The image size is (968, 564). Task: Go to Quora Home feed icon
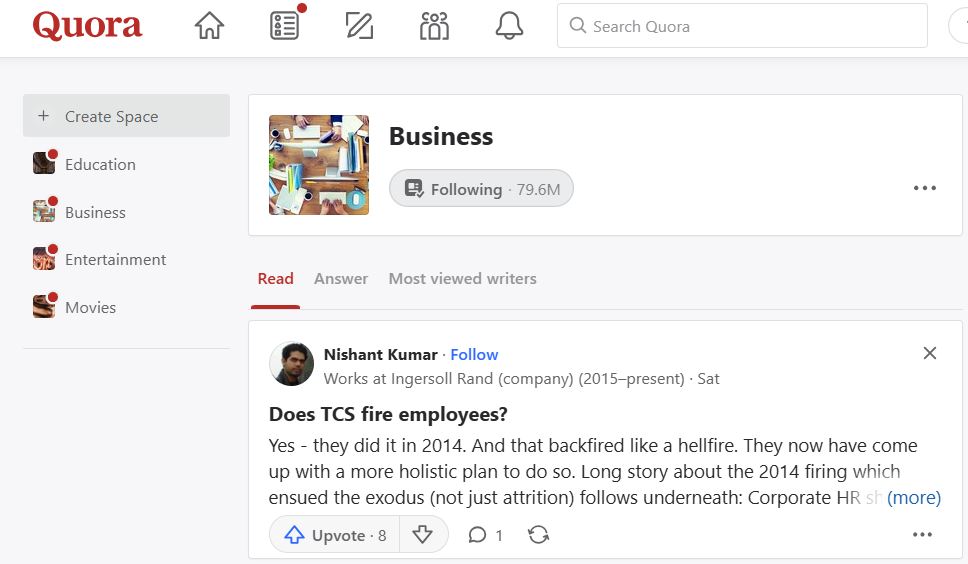pos(209,26)
